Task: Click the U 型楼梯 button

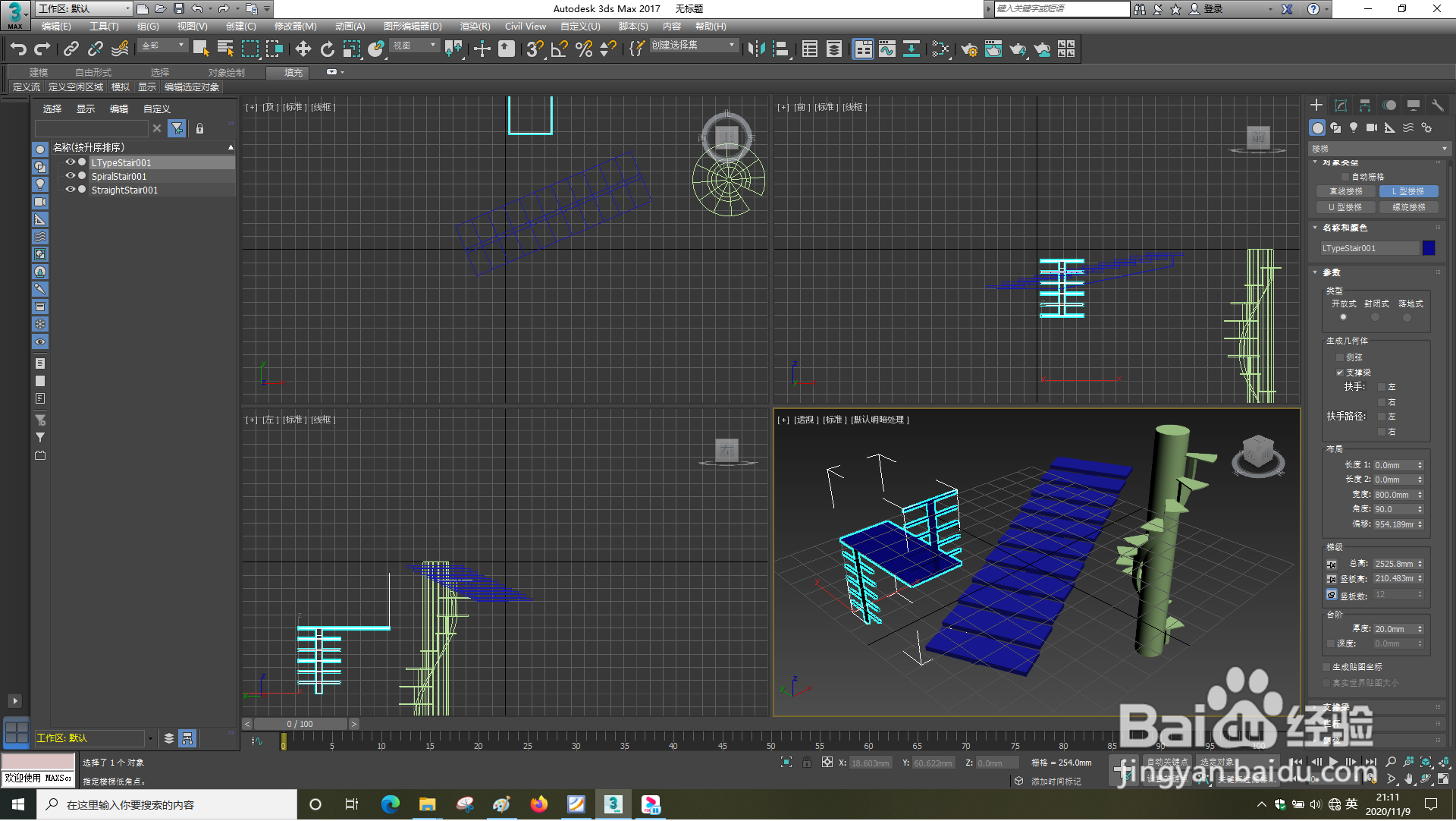Action: click(1345, 207)
